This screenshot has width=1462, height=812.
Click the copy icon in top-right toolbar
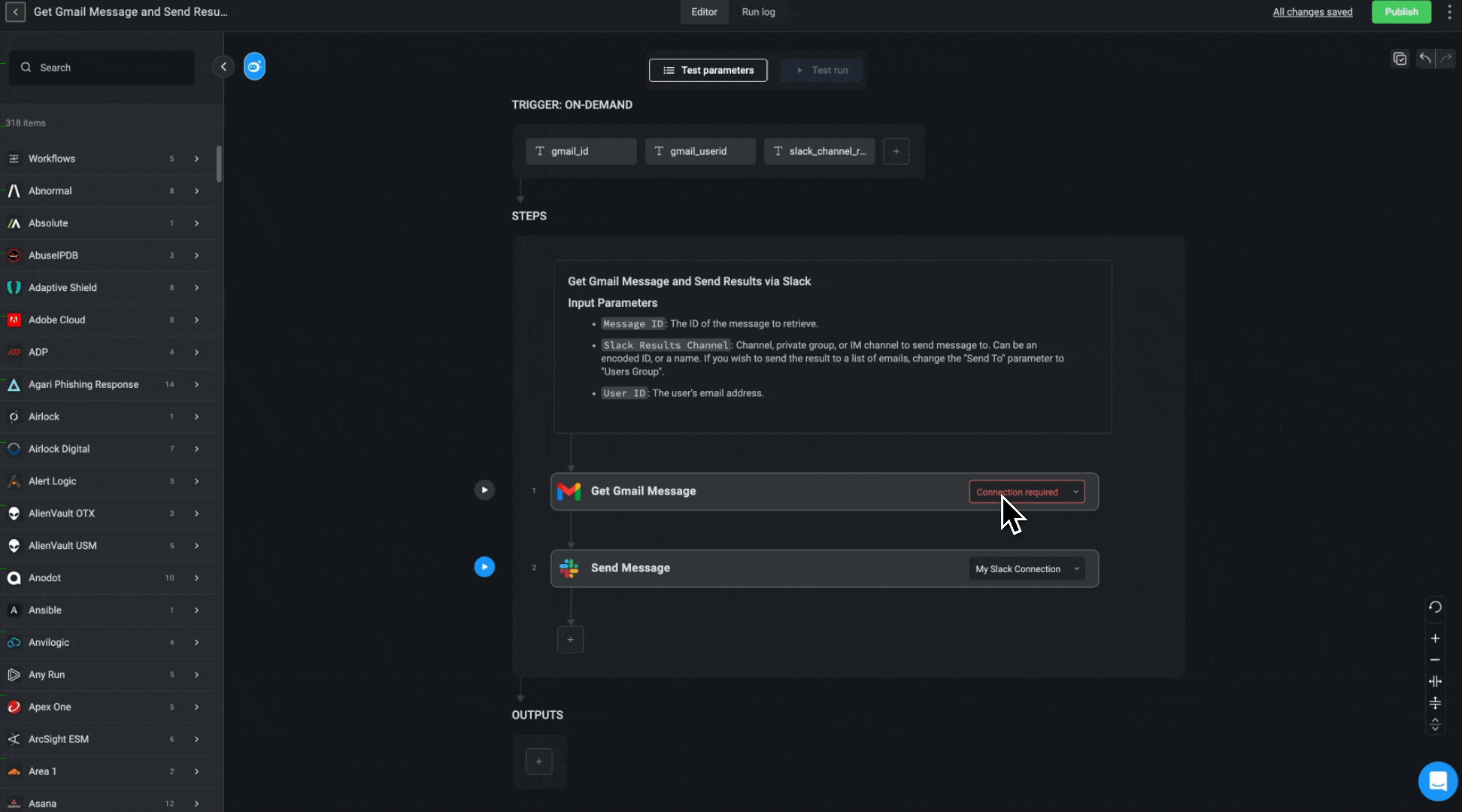coord(1400,59)
